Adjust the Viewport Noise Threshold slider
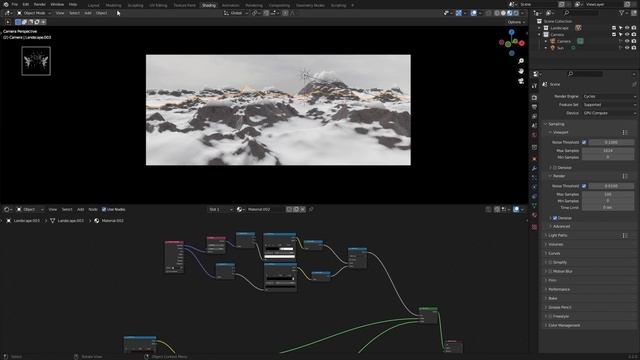 (611, 142)
